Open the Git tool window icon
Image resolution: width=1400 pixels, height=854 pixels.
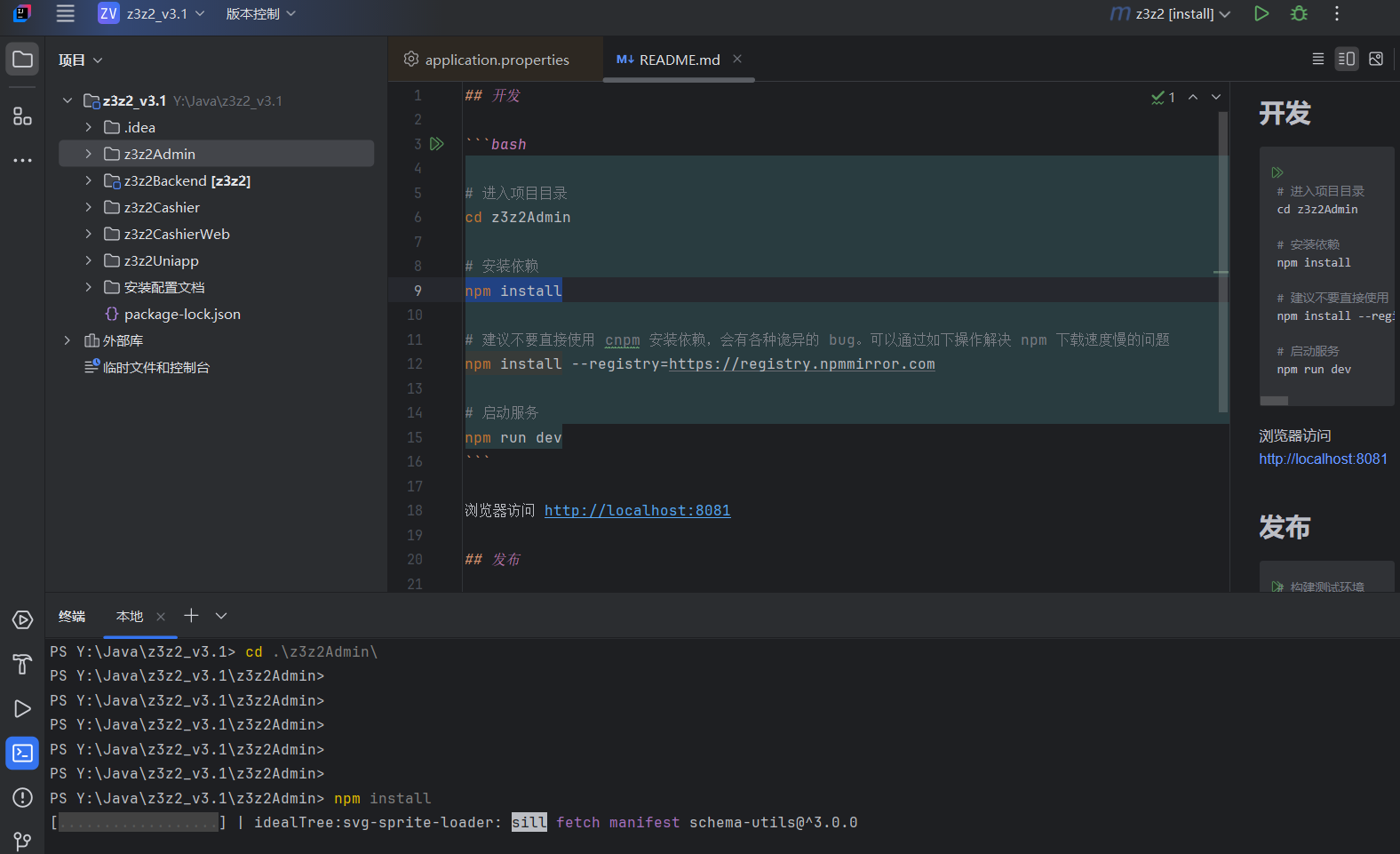(x=22, y=841)
